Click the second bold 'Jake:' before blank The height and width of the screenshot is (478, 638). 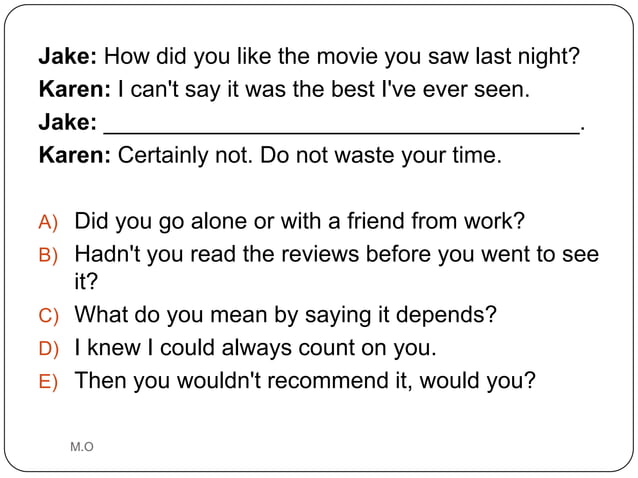[x=68, y=124]
